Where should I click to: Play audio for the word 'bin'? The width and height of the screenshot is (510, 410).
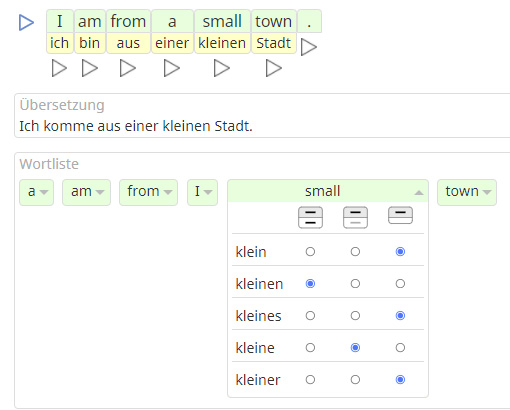pyautogui.click(x=90, y=68)
